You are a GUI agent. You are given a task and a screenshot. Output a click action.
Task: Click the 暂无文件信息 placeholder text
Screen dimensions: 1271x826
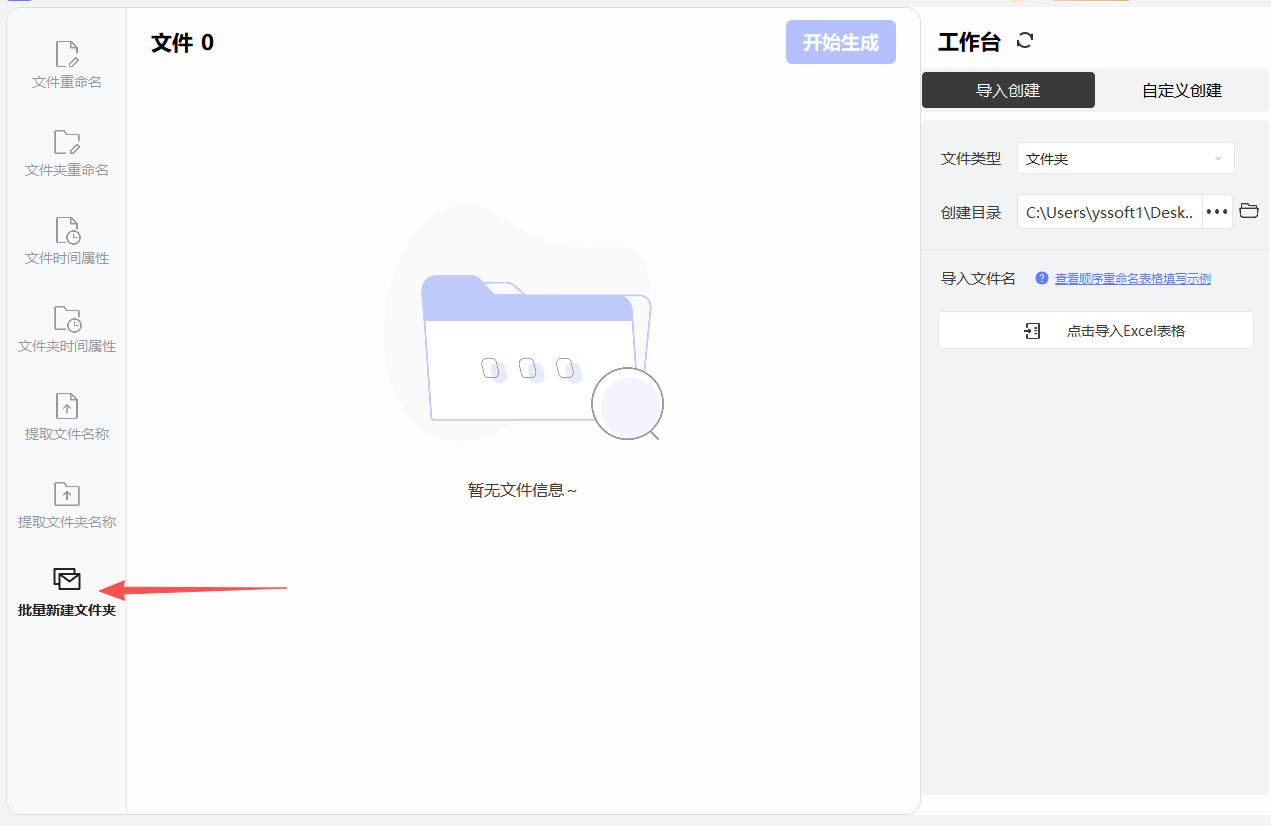click(523, 490)
